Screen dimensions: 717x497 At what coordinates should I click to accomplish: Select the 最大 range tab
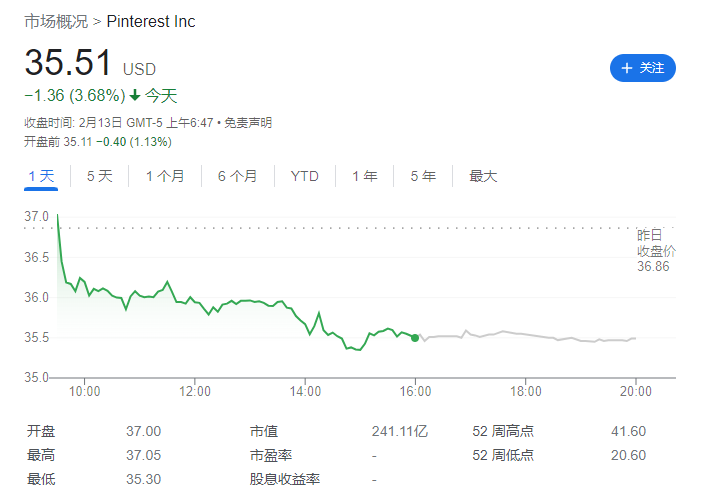tap(483, 176)
